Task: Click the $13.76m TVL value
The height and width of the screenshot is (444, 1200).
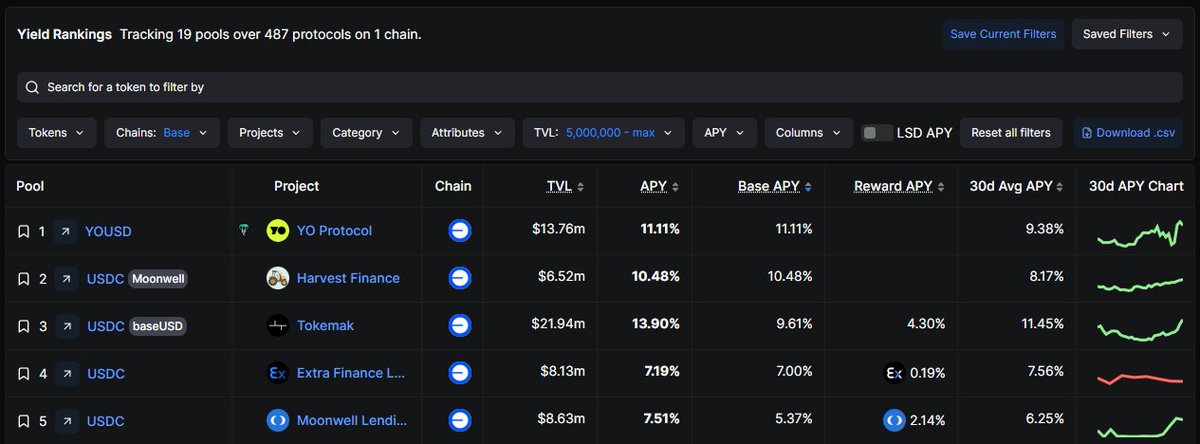Action: [558, 229]
